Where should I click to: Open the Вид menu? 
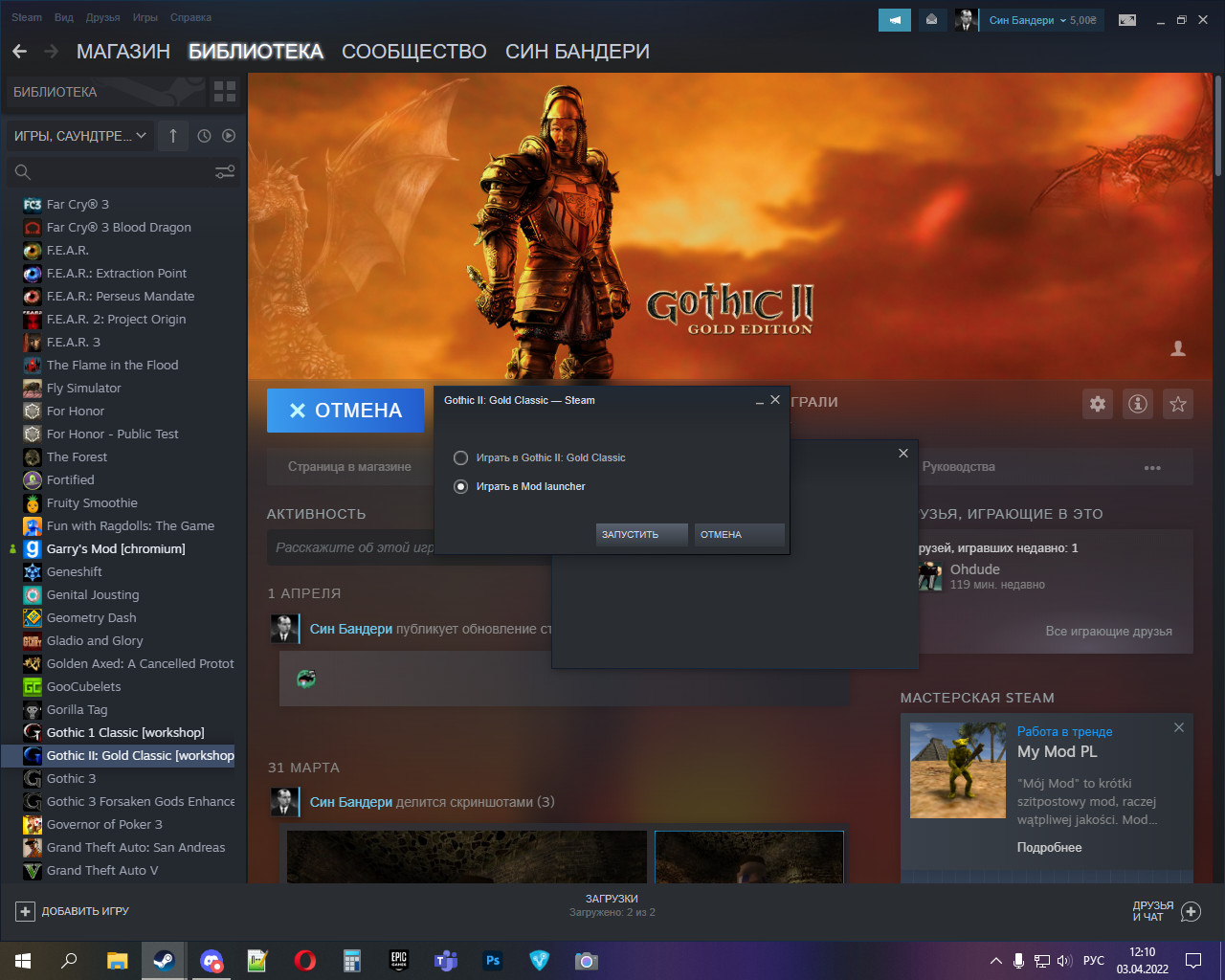(64, 17)
